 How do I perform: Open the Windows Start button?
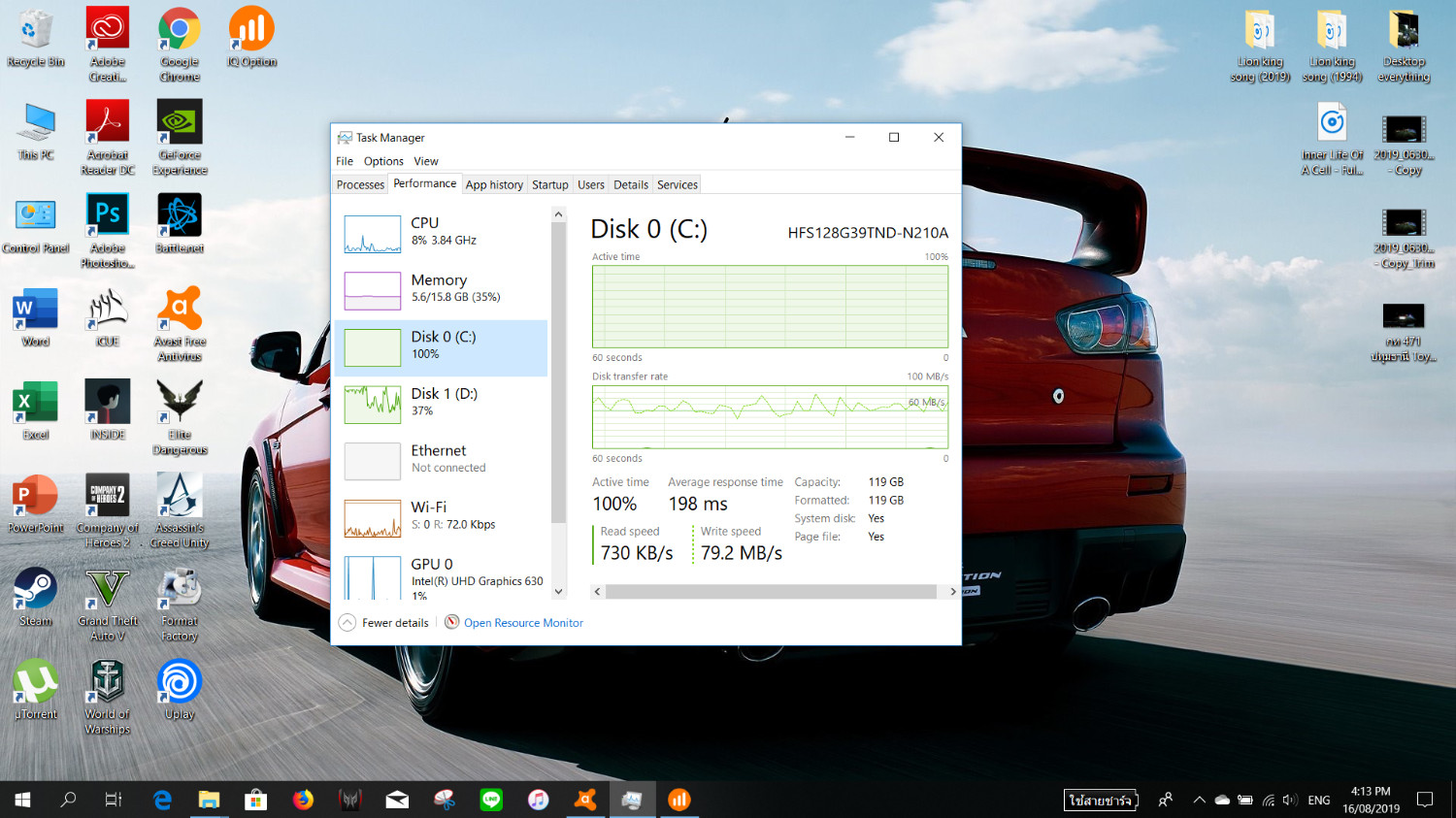(22, 800)
